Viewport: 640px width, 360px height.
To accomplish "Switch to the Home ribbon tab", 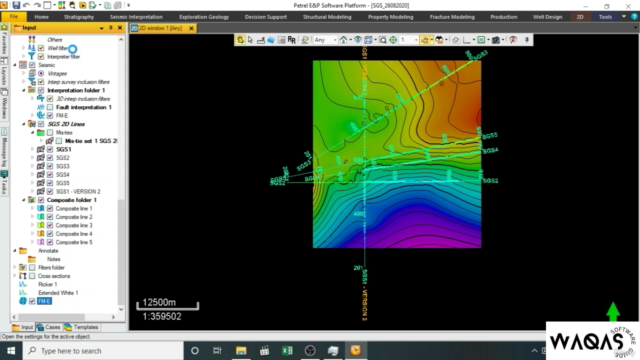I will tap(42, 17).
